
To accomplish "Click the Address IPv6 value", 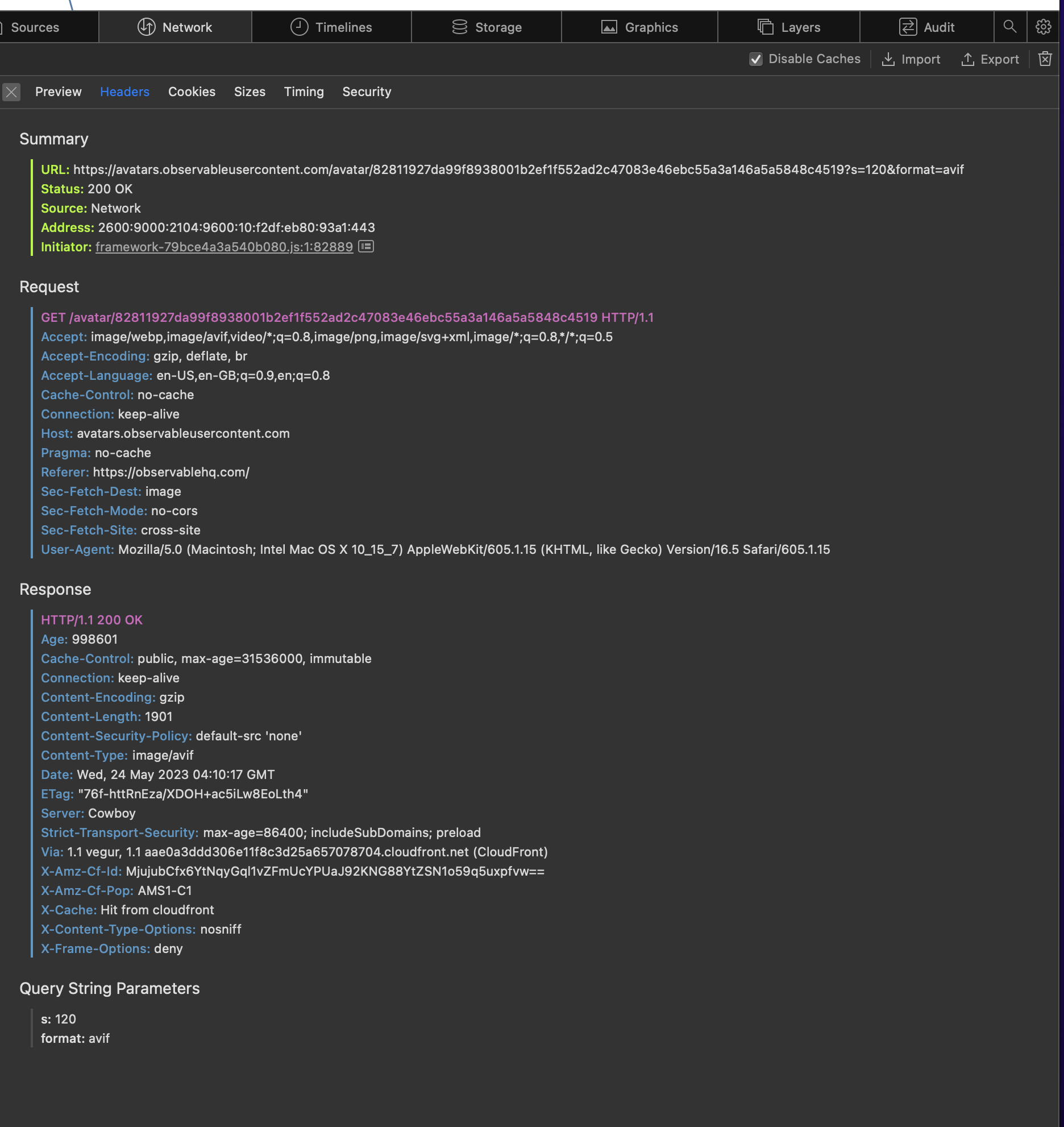I will pyautogui.click(x=236, y=227).
